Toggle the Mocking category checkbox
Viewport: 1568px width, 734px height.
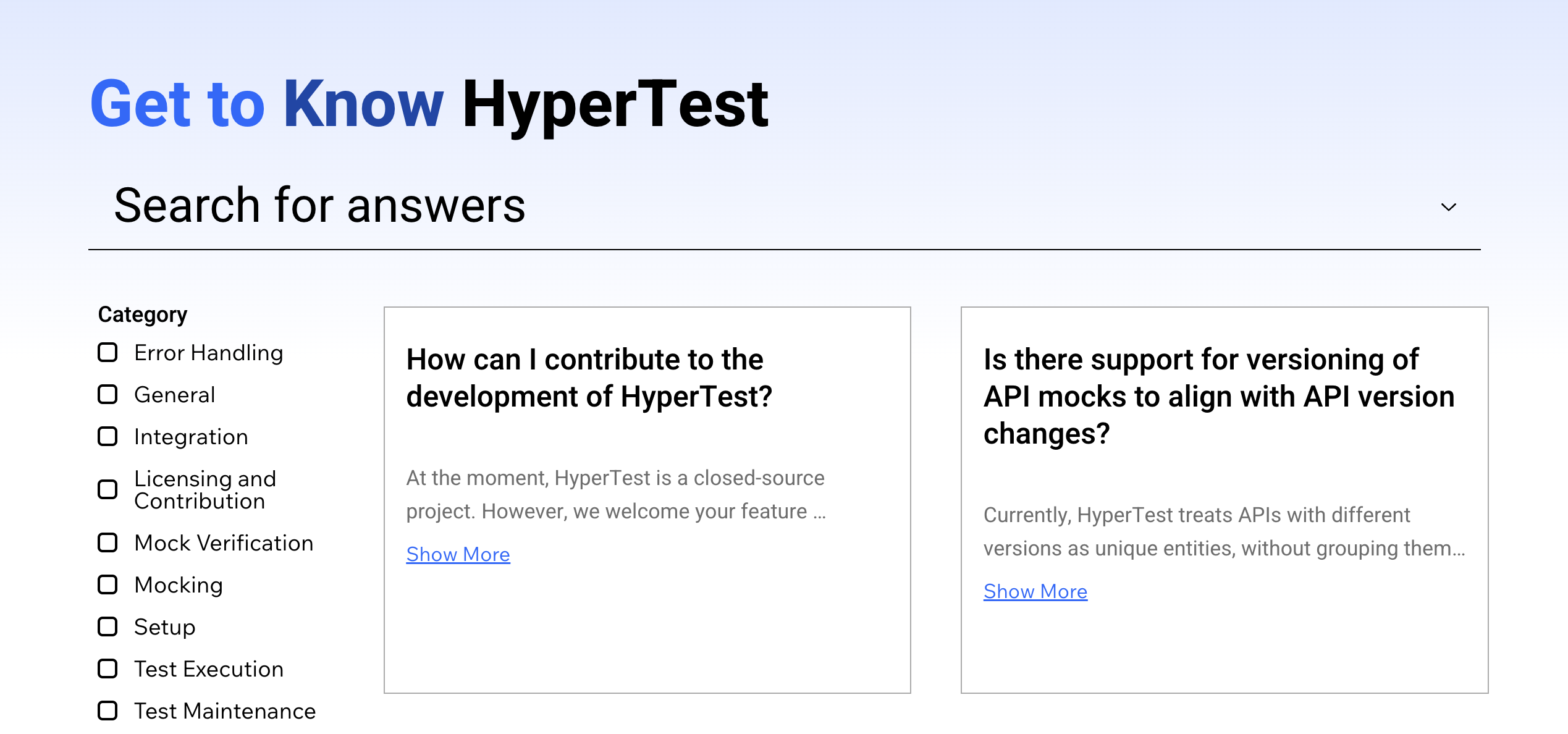pos(108,584)
